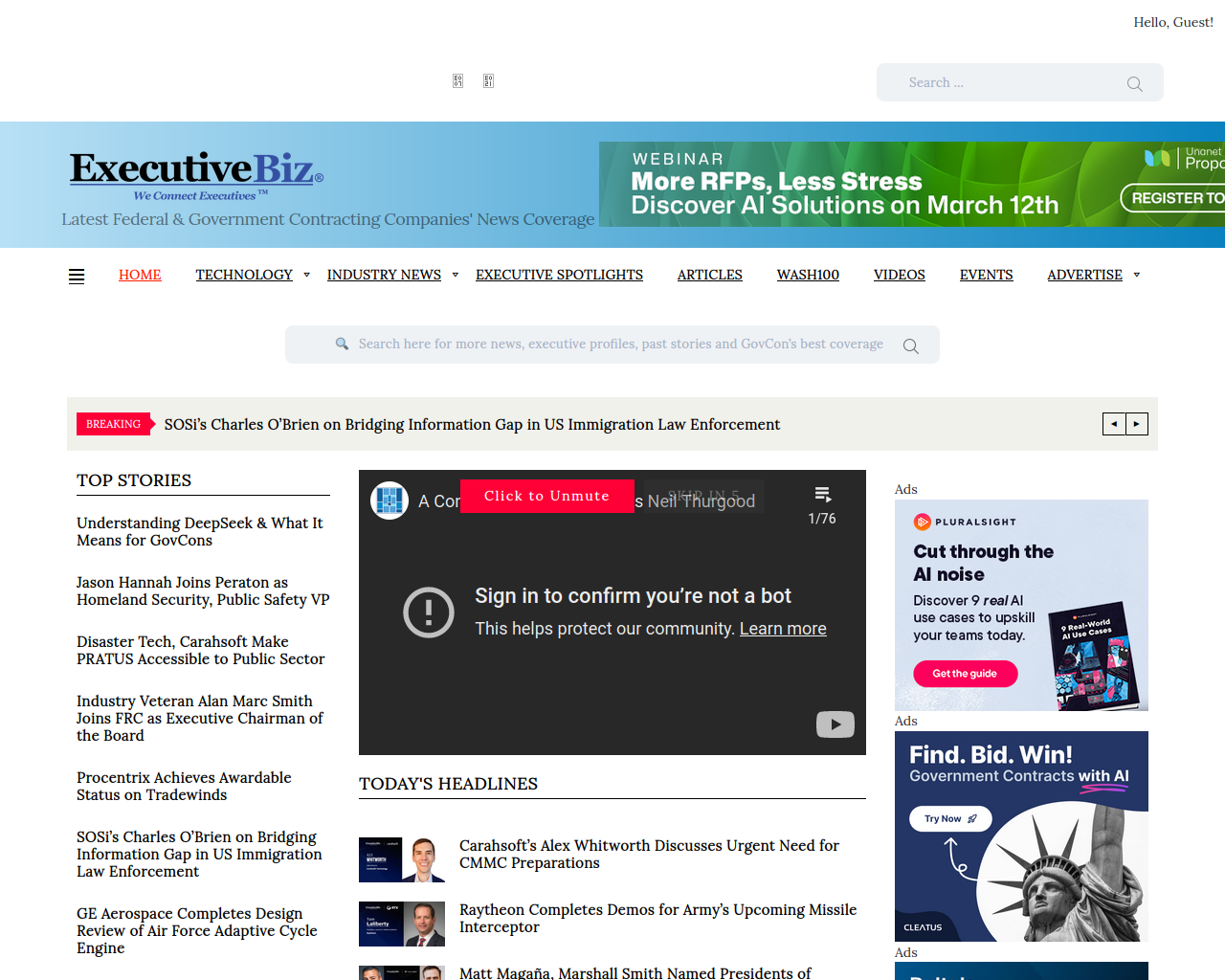This screenshot has height=980, width=1225.
Task: Open the video playlist icon
Action: [822, 495]
